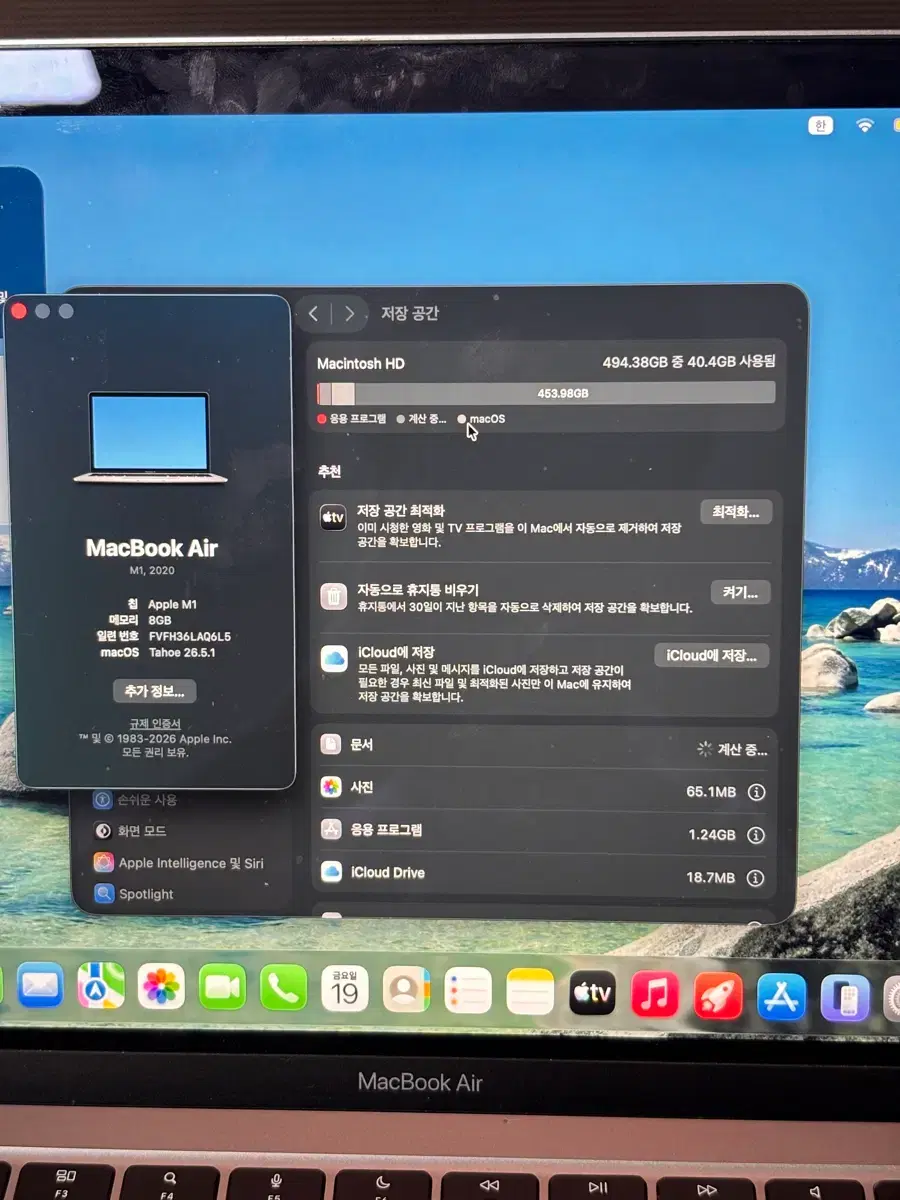
Task: Launch FaceTime from the Dock
Action: click(x=222, y=988)
